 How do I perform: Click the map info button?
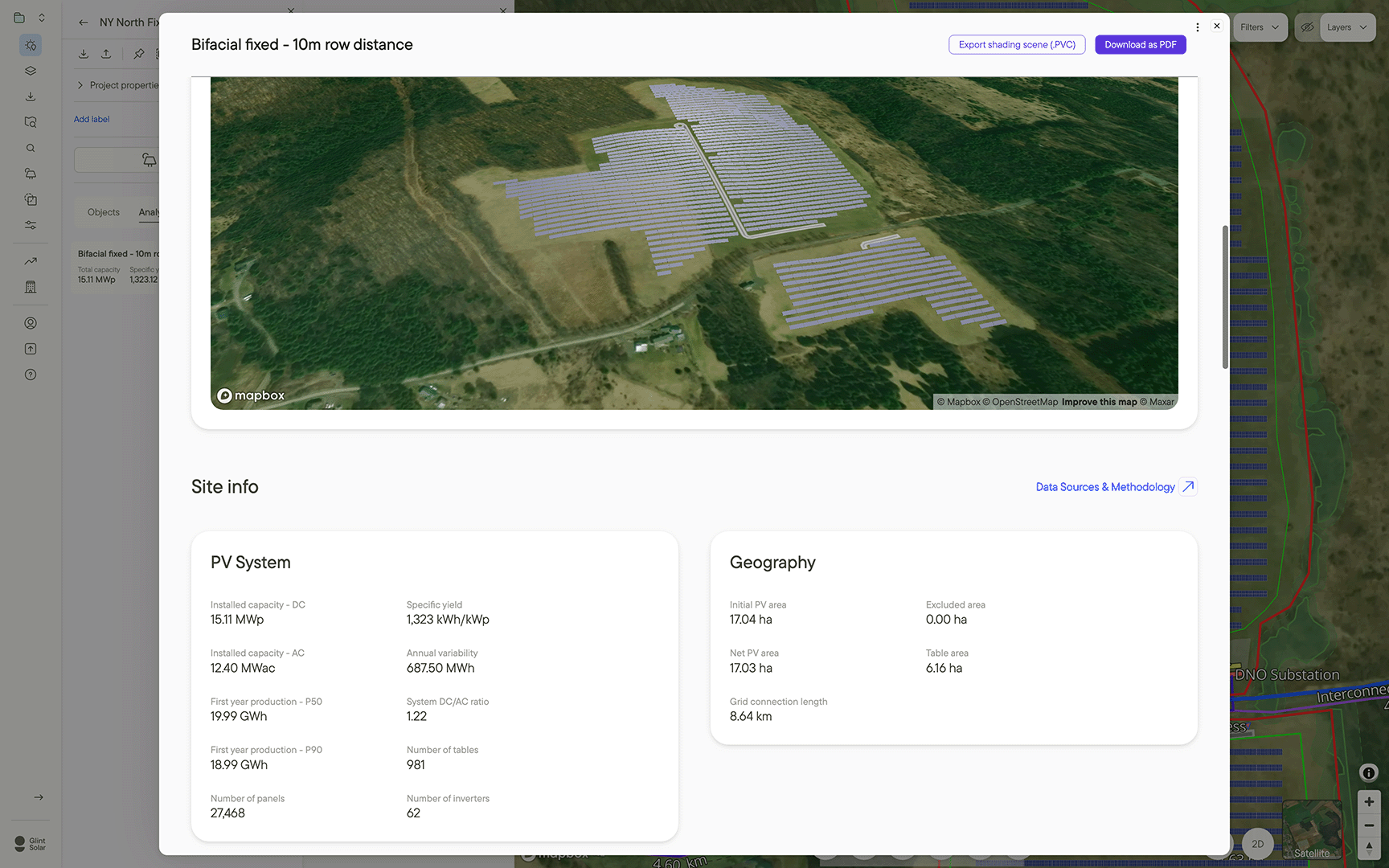point(1368,772)
